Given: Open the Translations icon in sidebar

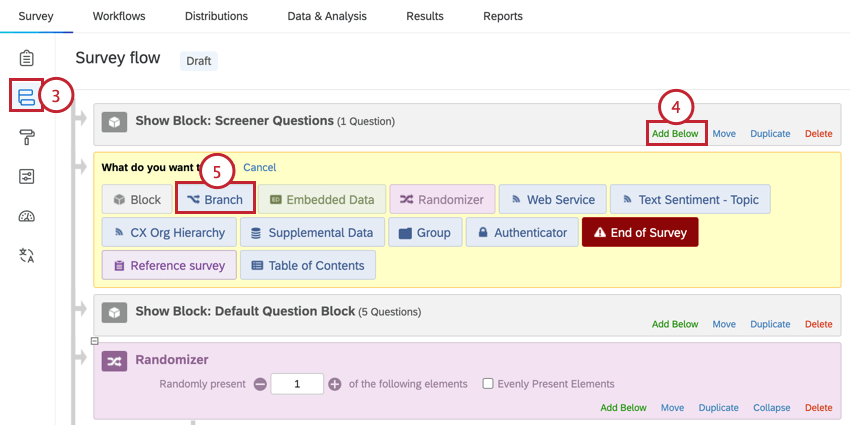Looking at the screenshot, I should [x=27, y=256].
